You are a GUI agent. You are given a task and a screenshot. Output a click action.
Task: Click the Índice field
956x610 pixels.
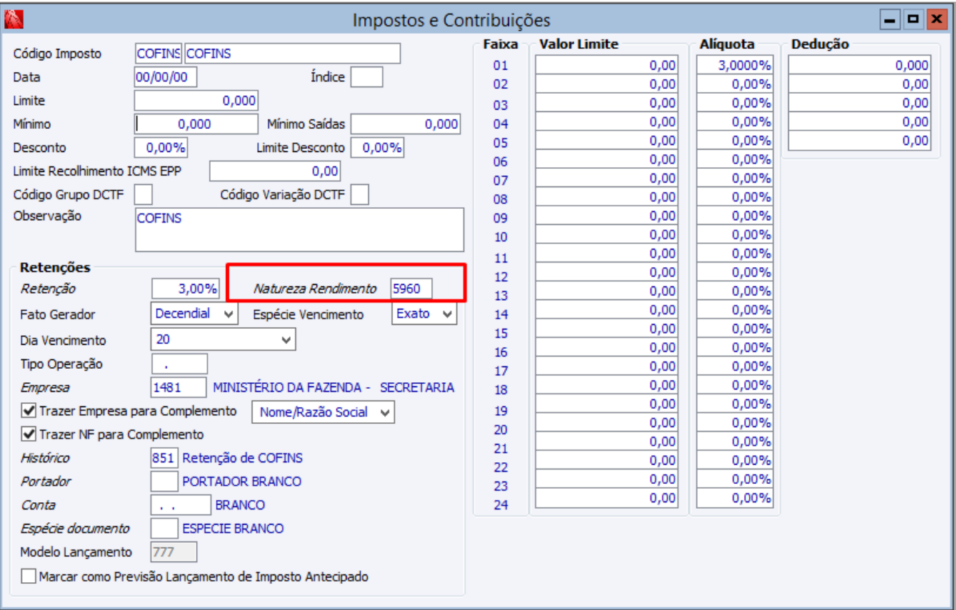point(366,77)
